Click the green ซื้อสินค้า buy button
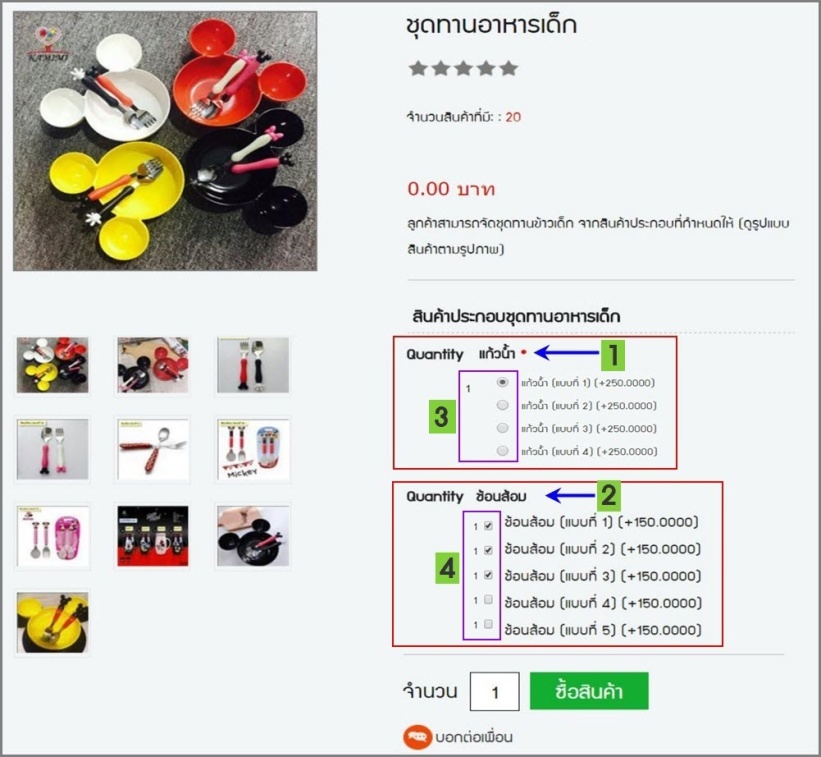The image size is (821, 757). 589,691
